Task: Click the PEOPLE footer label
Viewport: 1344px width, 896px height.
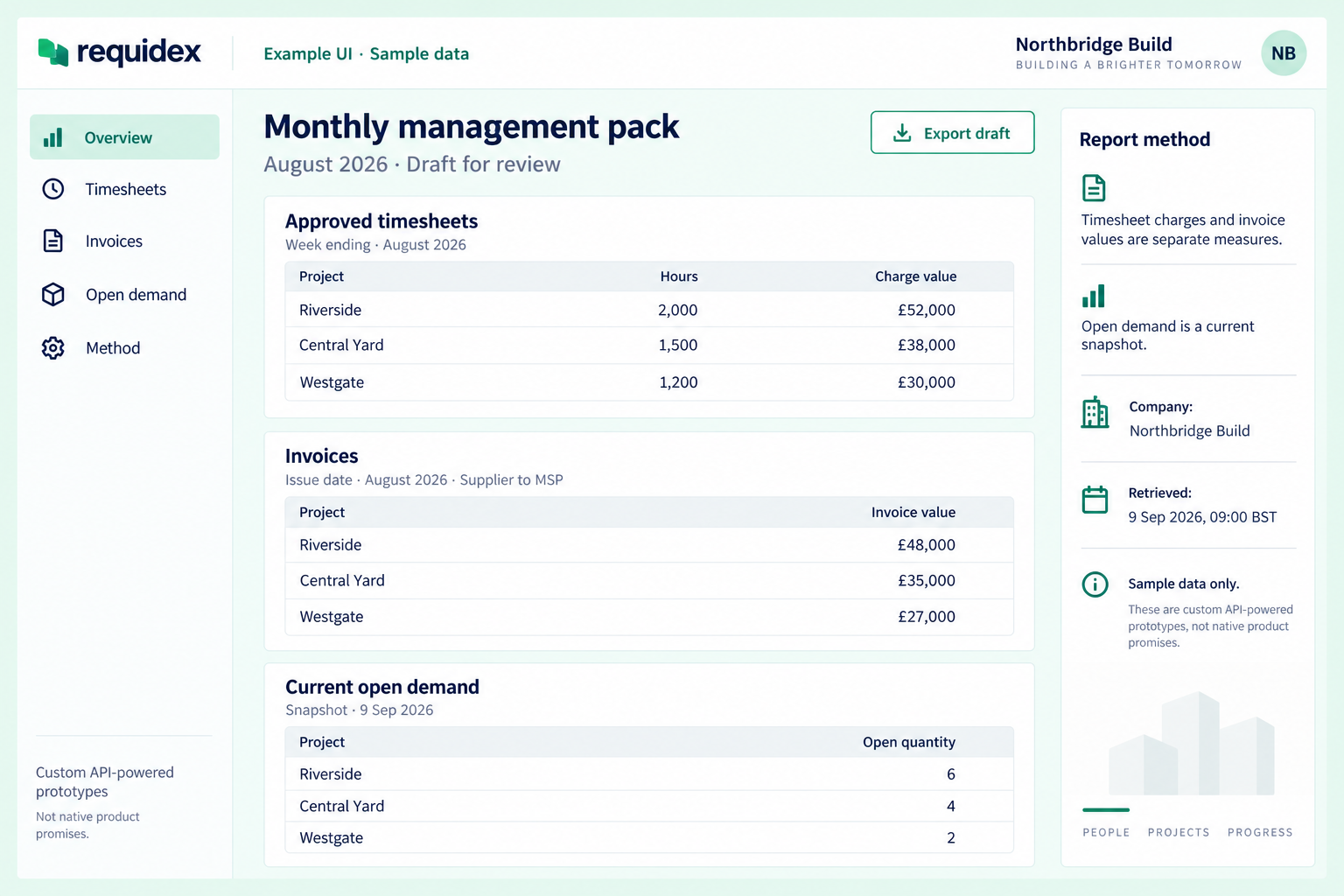Action: click(x=1106, y=832)
